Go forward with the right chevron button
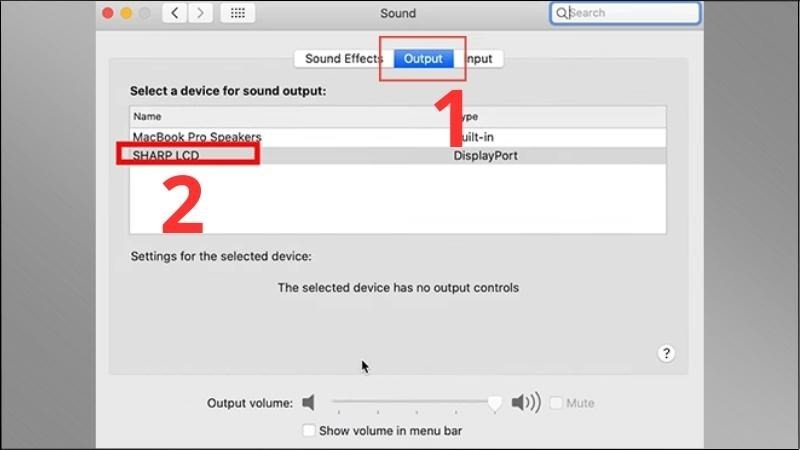800x450 pixels. (200, 13)
